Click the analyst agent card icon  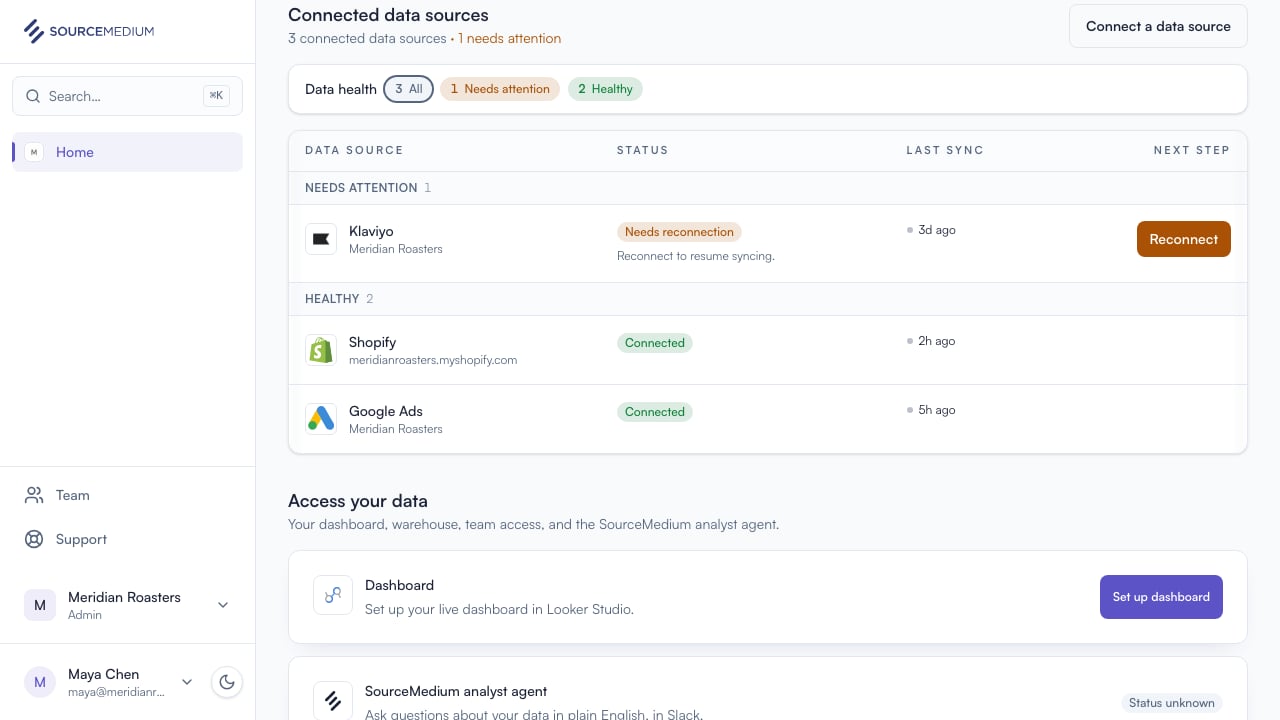(x=333, y=701)
